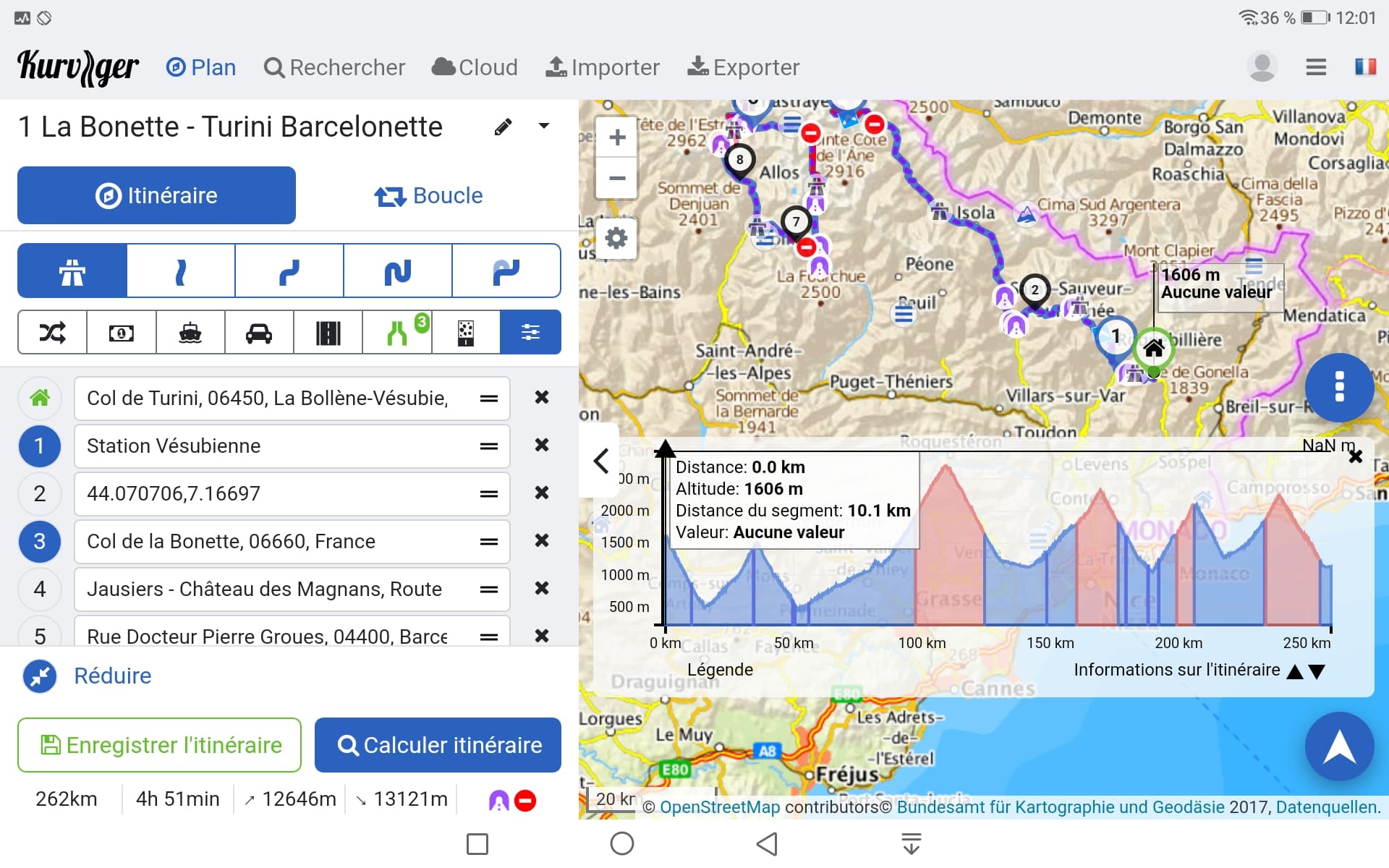1389x868 pixels.
Task: Select the fastest route motorway profile
Action: (72, 271)
